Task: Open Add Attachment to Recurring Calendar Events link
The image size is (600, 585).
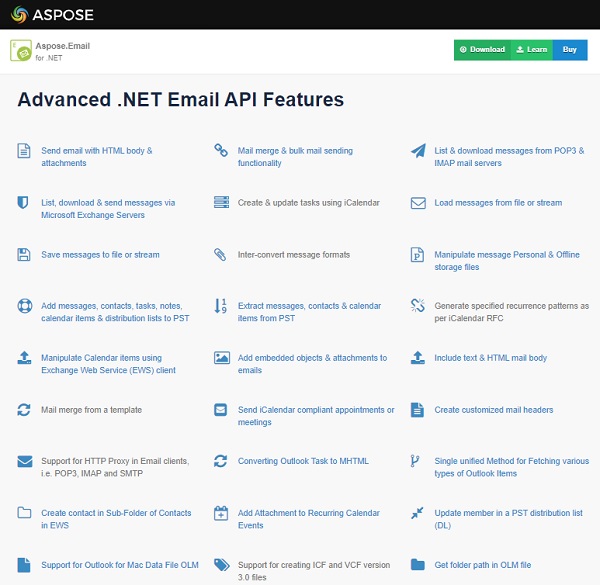Action: pyautogui.click(x=308, y=519)
